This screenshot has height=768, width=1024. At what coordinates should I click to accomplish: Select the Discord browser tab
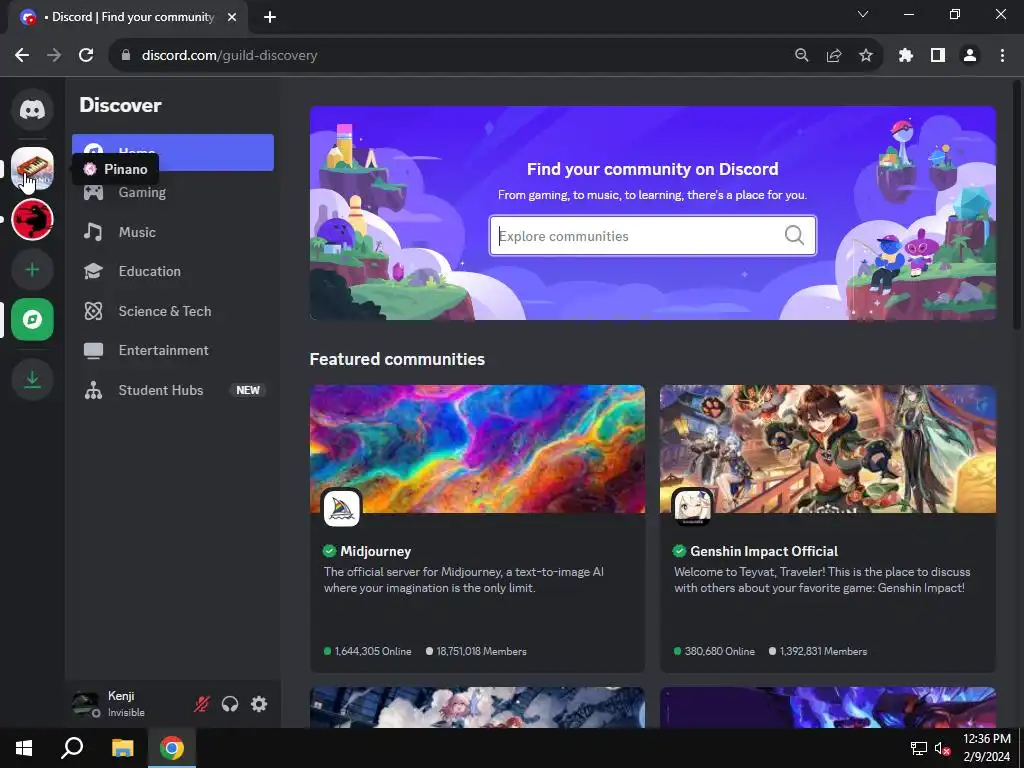click(x=128, y=17)
